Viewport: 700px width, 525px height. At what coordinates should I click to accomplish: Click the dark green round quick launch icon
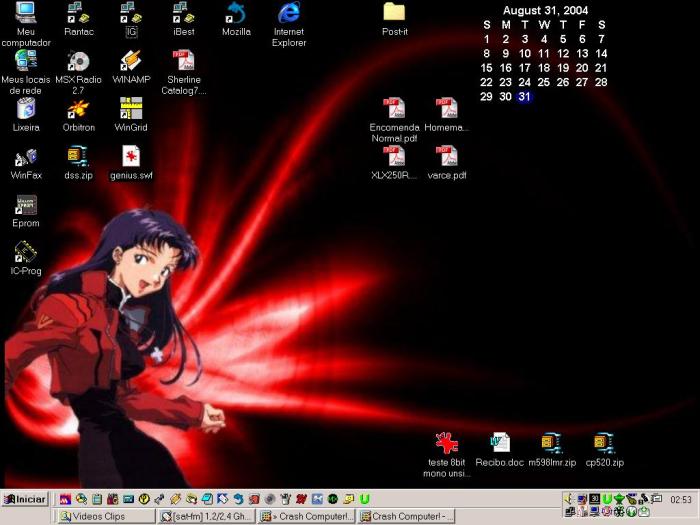pos(333,499)
